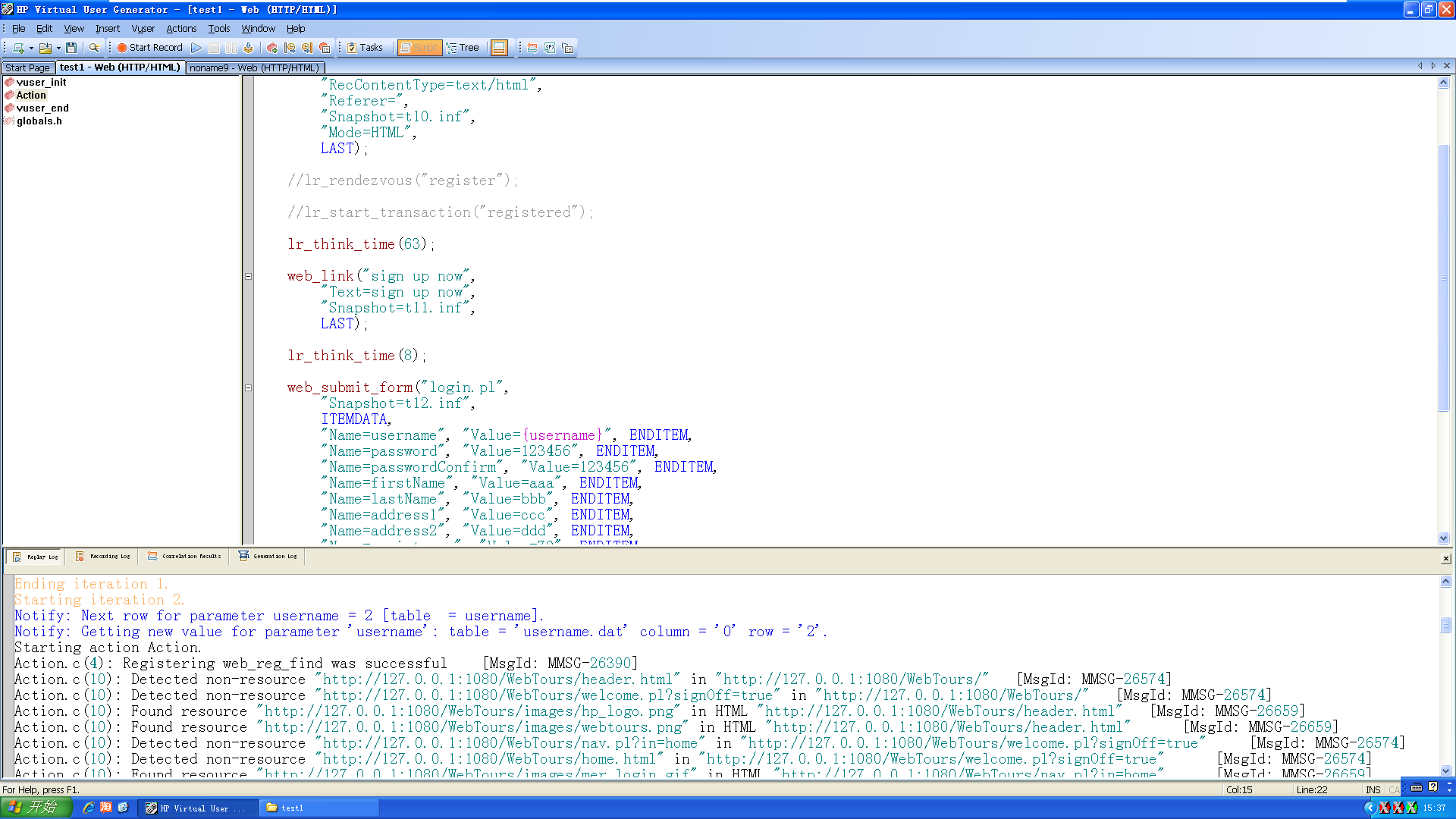
Task: Open the Help menu
Action: (x=296, y=29)
